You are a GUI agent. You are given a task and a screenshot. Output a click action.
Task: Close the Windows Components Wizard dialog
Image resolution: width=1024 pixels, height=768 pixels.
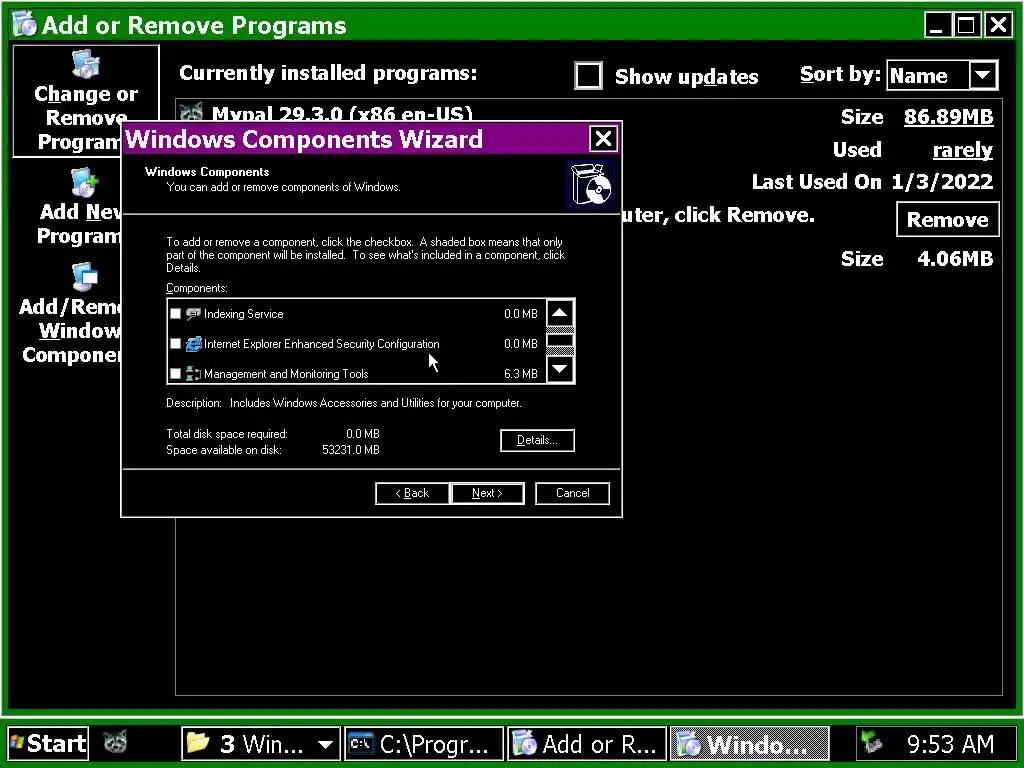[603, 138]
